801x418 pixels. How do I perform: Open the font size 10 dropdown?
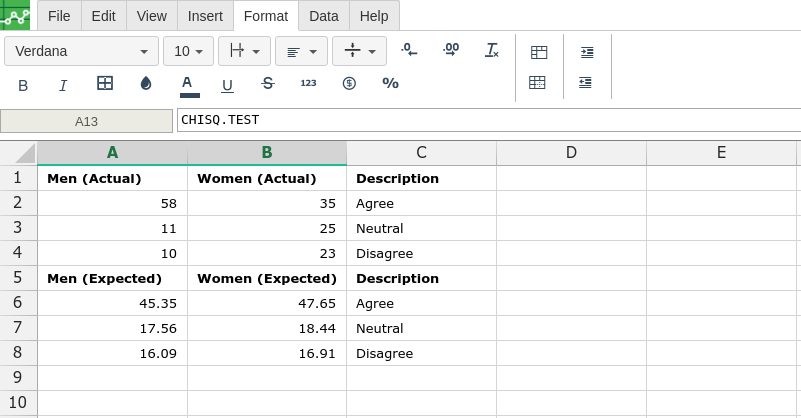[x=188, y=51]
